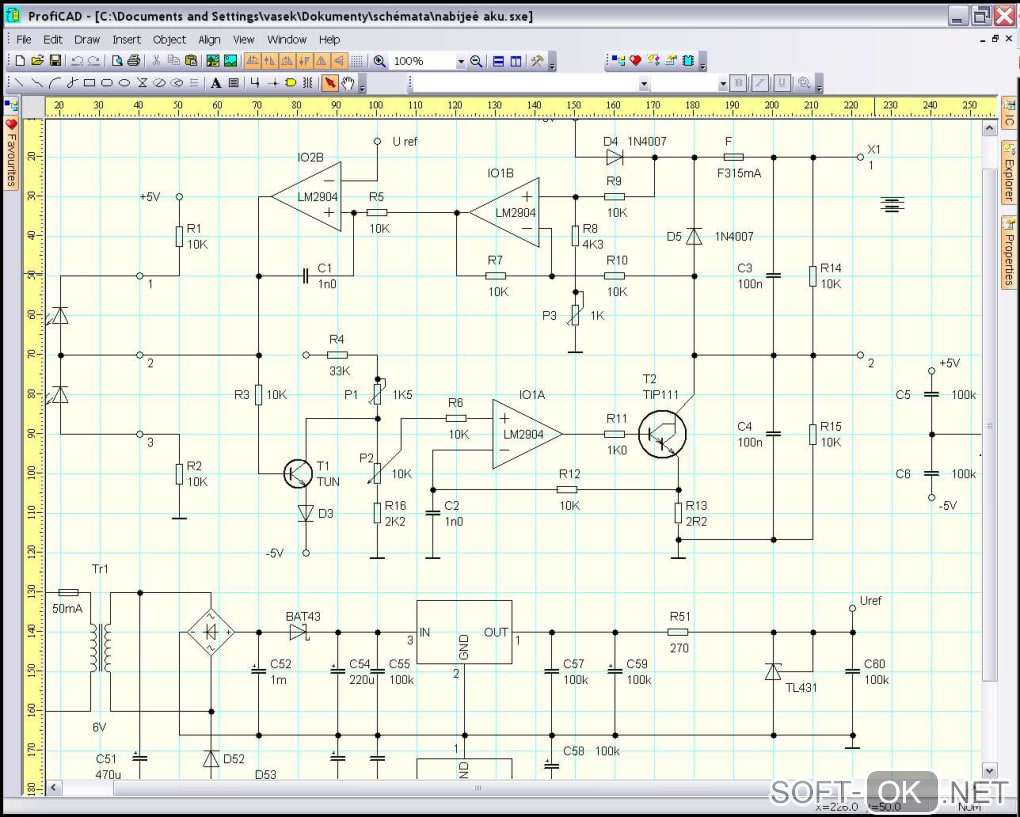Screen dimensions: 1020x817
Task: Expand drawing toolbar options next to hand icon
Action: pos(362,84)
